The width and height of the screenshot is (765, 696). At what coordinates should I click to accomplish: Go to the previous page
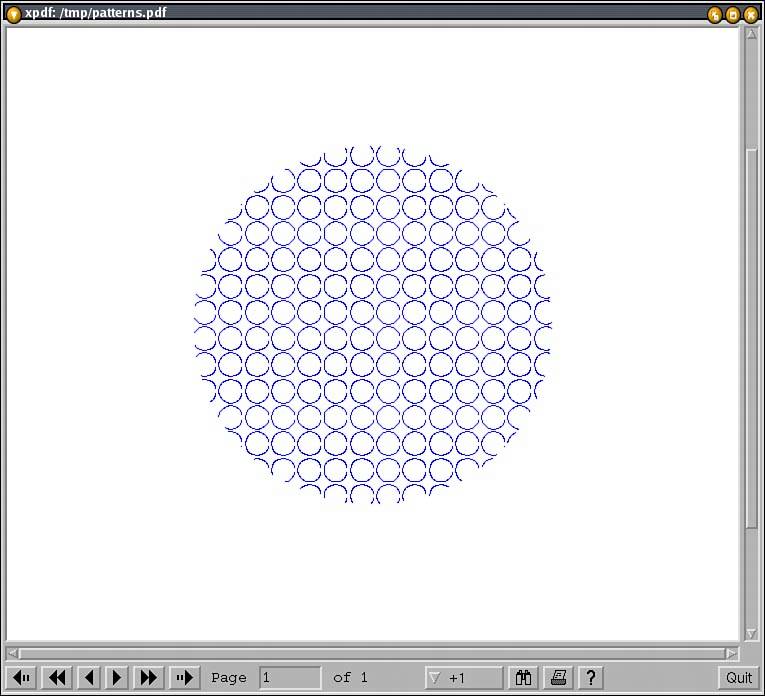pyautogui.click(x=89, y=678)
